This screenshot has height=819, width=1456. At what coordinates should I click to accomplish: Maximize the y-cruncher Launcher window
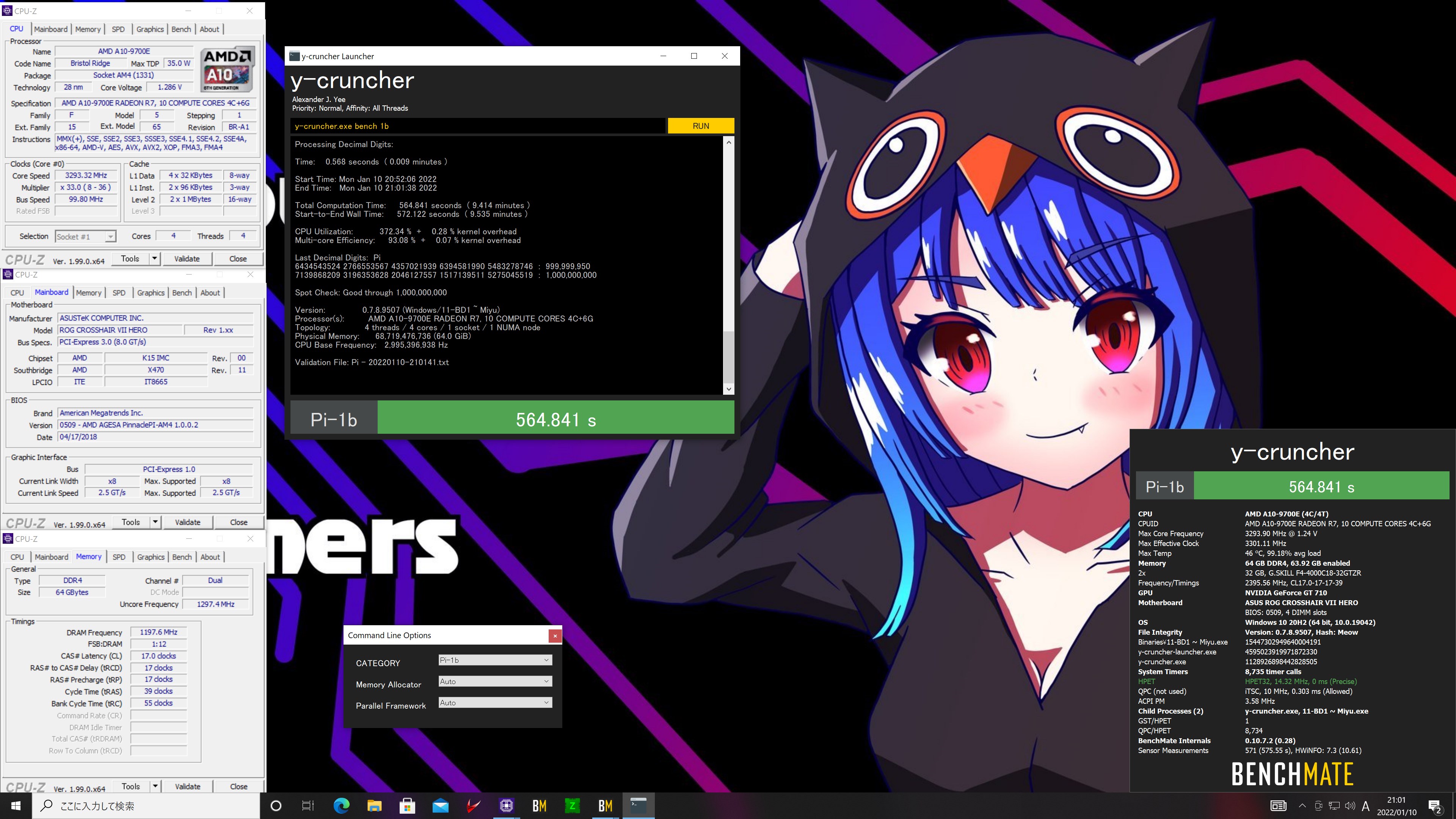pos(694,56)
